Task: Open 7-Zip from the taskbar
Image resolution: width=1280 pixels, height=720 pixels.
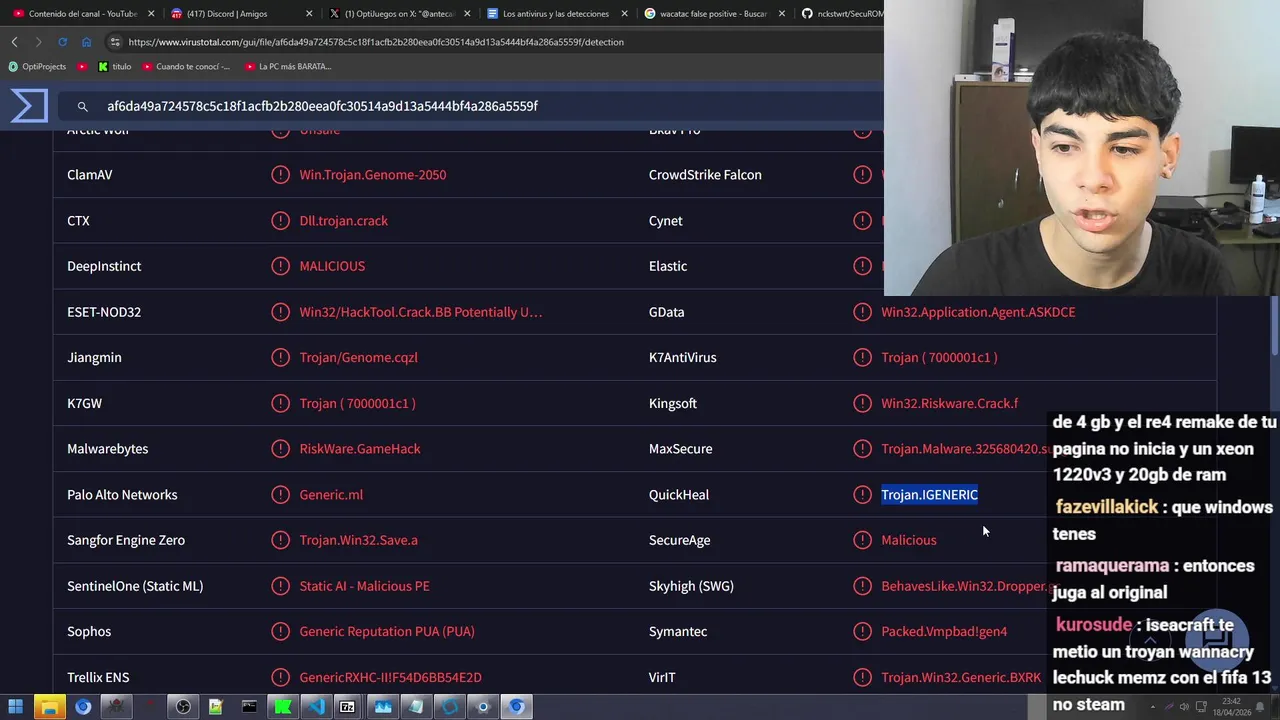Action: (347, 707)
